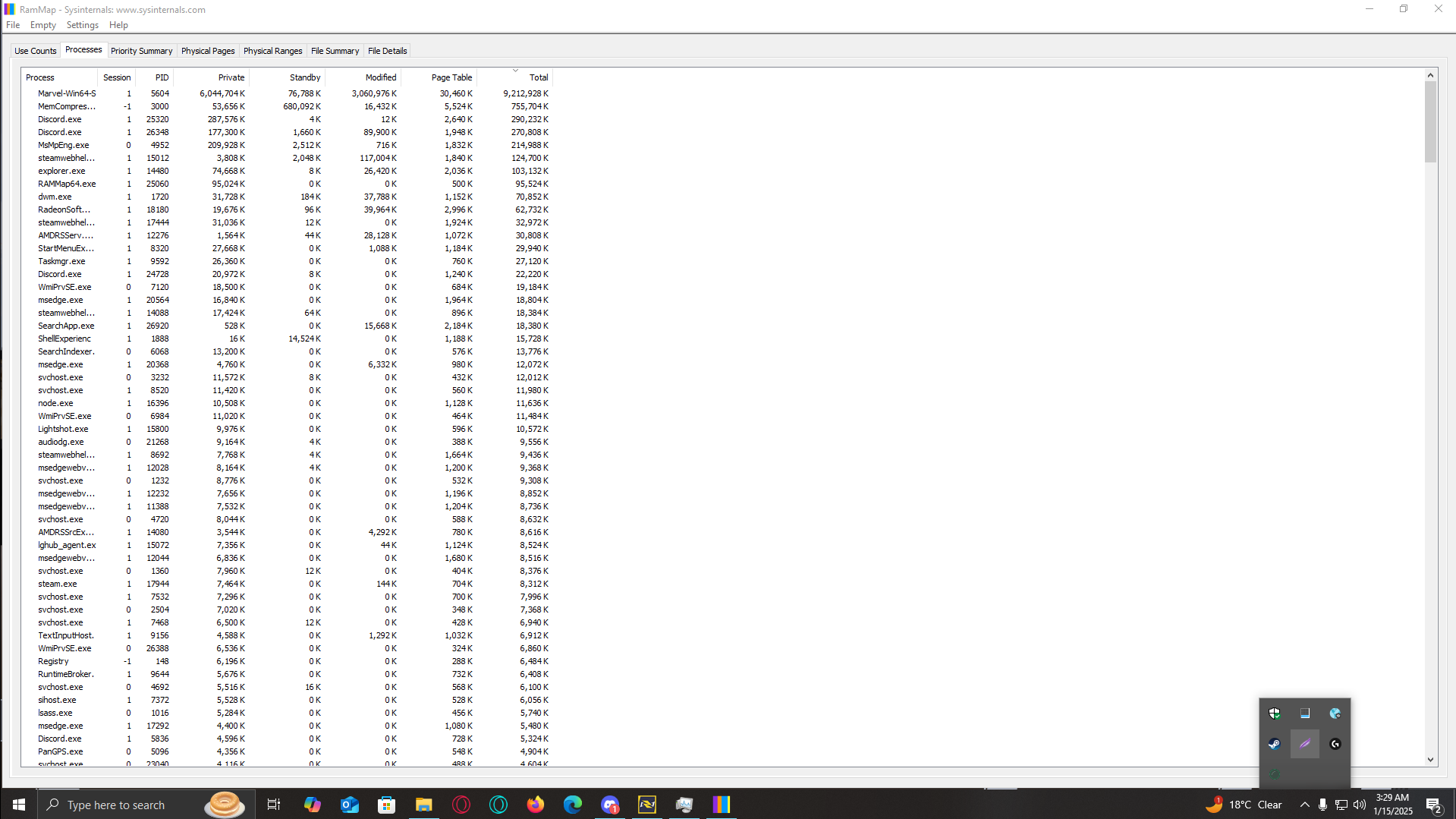Click the scrollbar up arrow
1456x819 pixels.
1430,75
